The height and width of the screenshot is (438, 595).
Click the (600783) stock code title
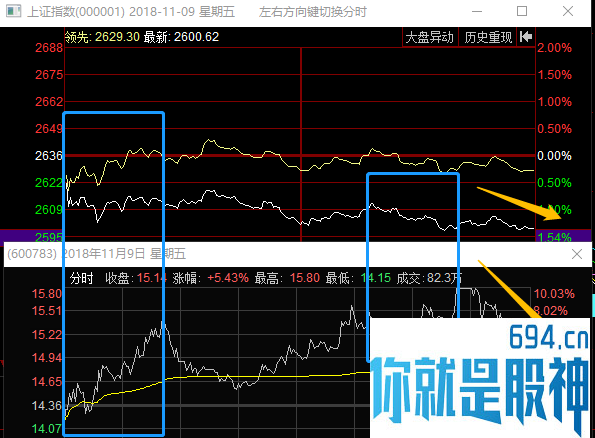(x=32, y=254)
